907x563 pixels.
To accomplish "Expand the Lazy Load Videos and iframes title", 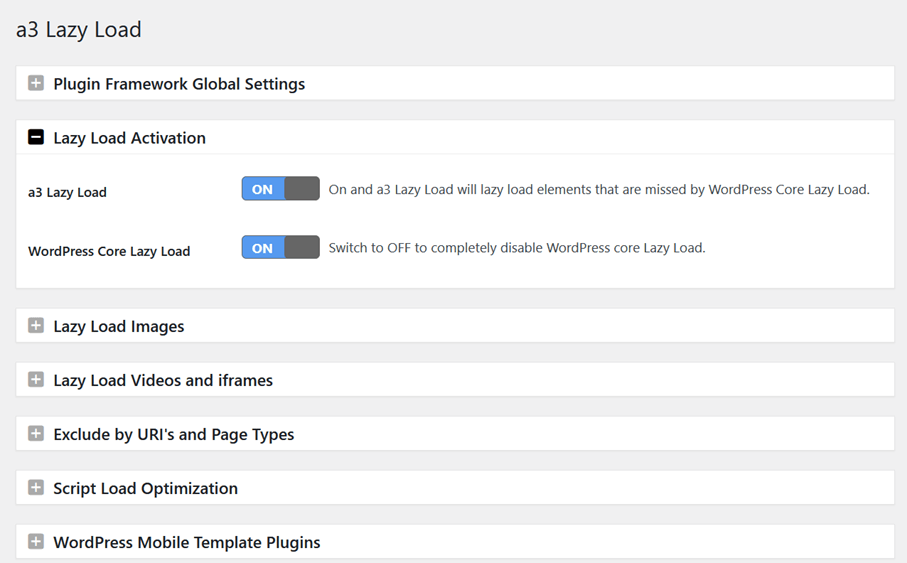I will click(163, 380).
